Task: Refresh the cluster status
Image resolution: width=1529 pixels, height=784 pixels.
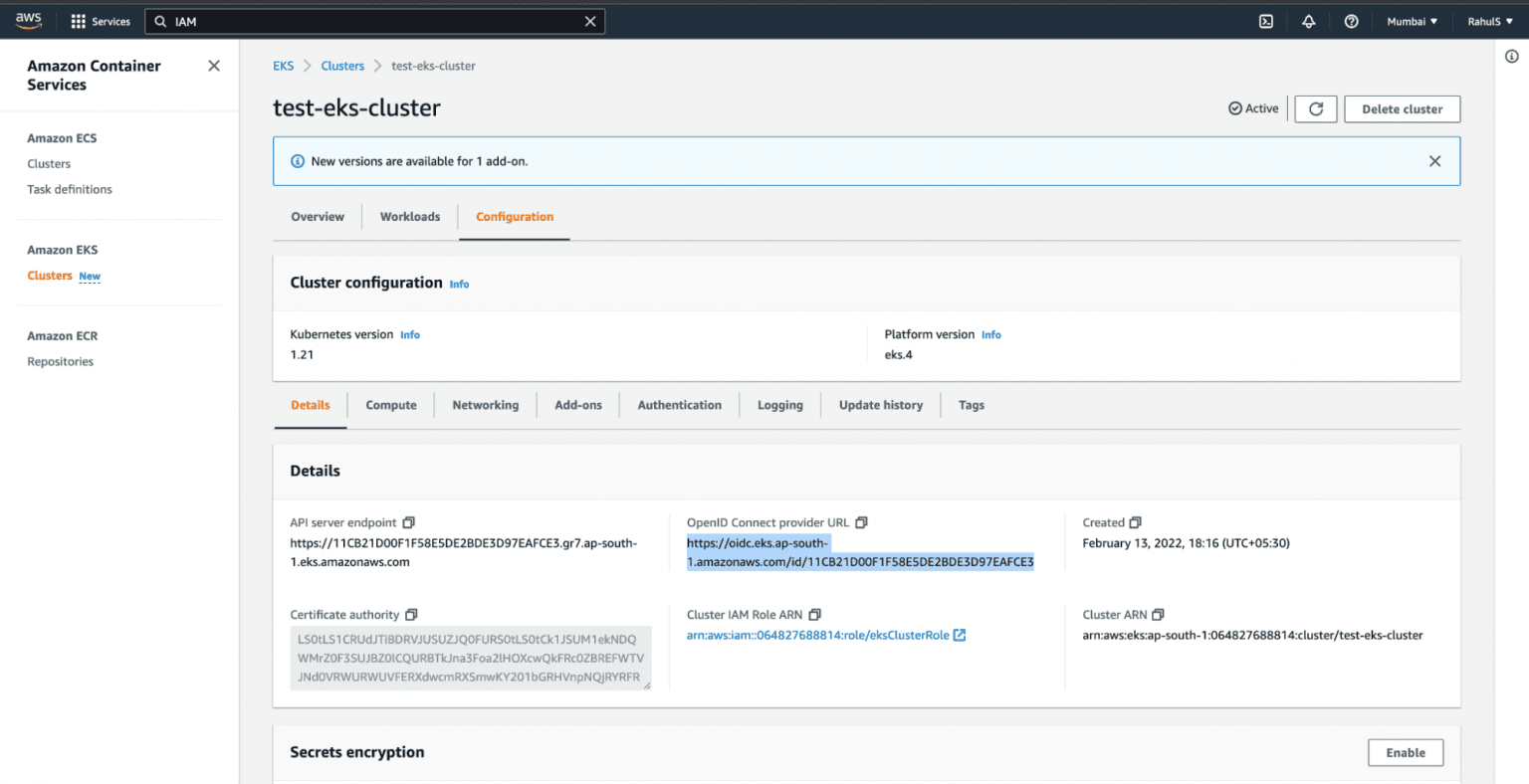Action: [1315, 108]
